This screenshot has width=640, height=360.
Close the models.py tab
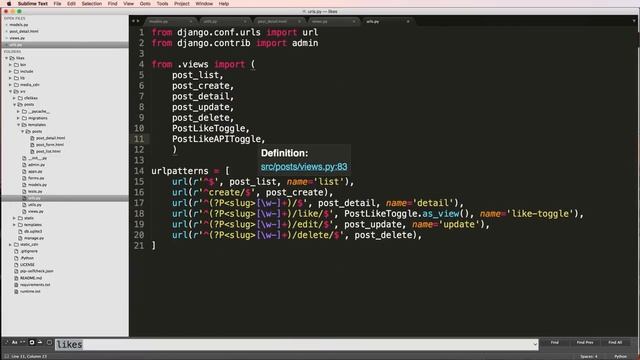pos(191,21)
